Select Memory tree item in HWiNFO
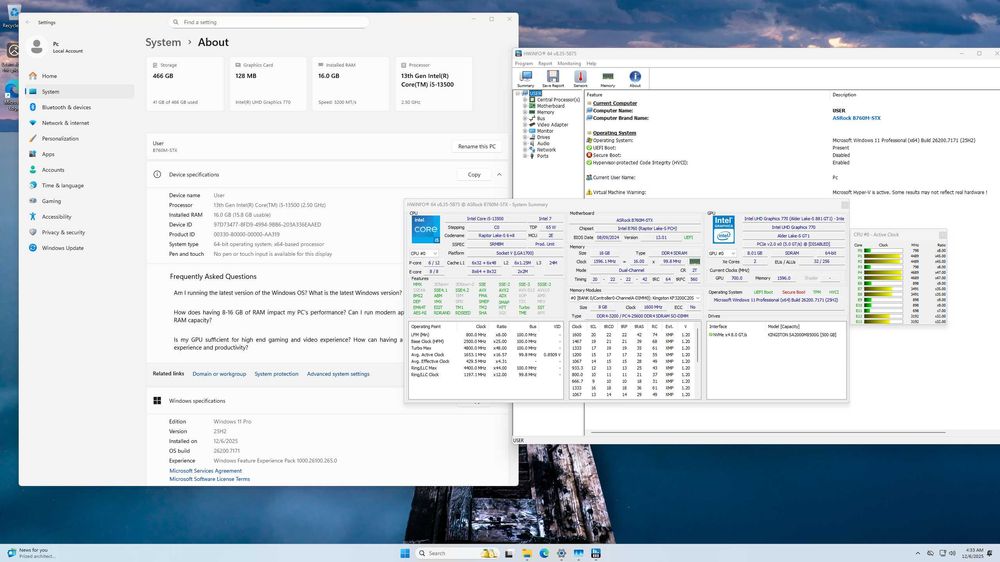This screenshot has width=1000, height=562. [545, 112]
